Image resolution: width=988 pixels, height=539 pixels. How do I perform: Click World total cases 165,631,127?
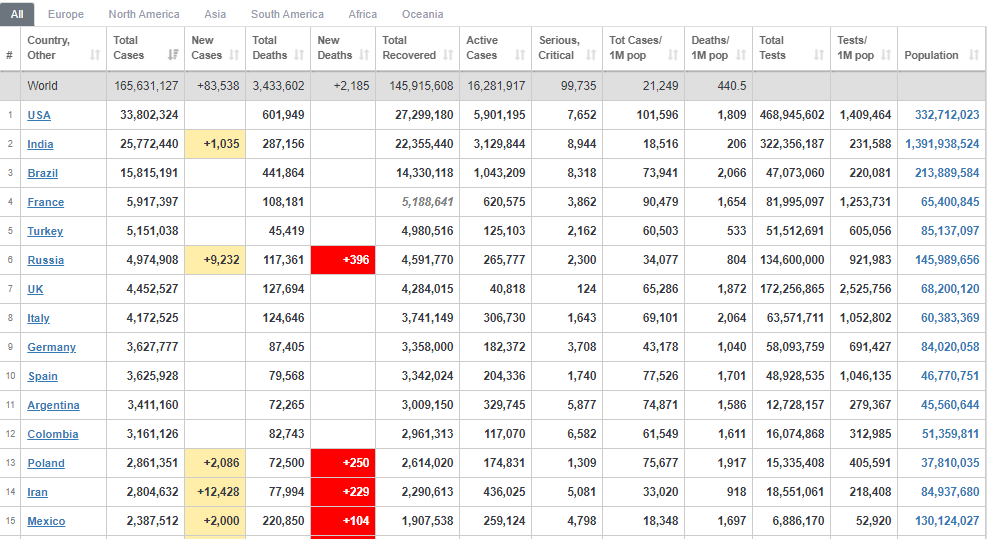pos(146,86)
